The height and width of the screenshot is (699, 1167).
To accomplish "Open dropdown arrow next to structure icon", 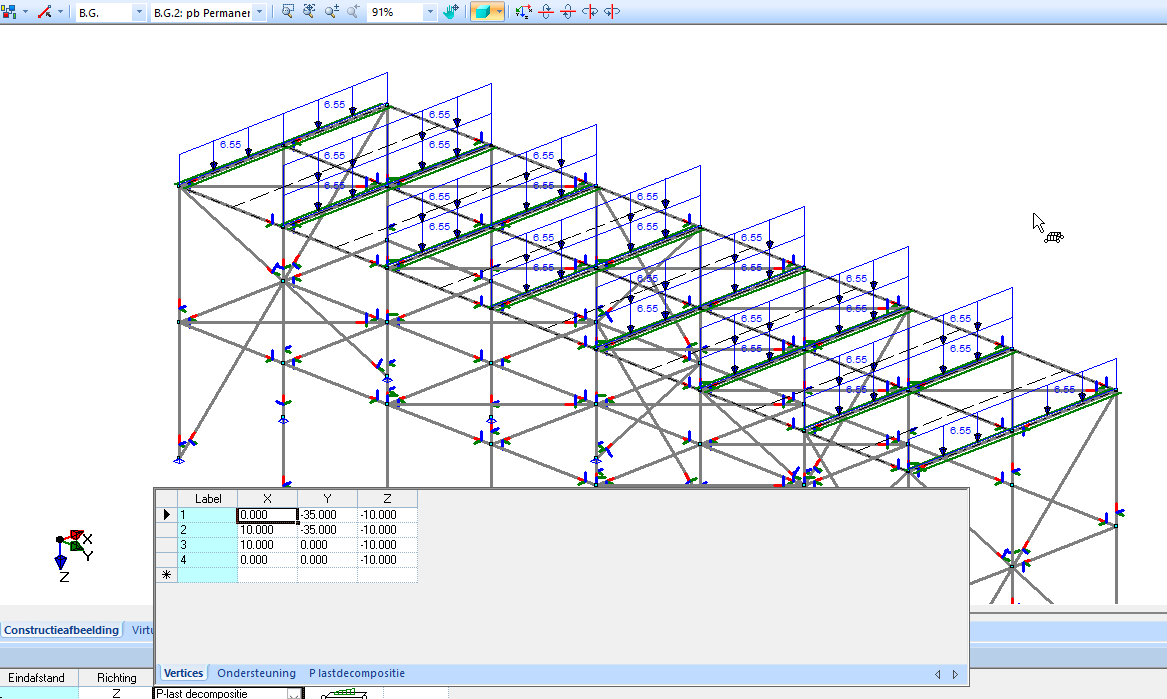I will click(x=25, y=12).
